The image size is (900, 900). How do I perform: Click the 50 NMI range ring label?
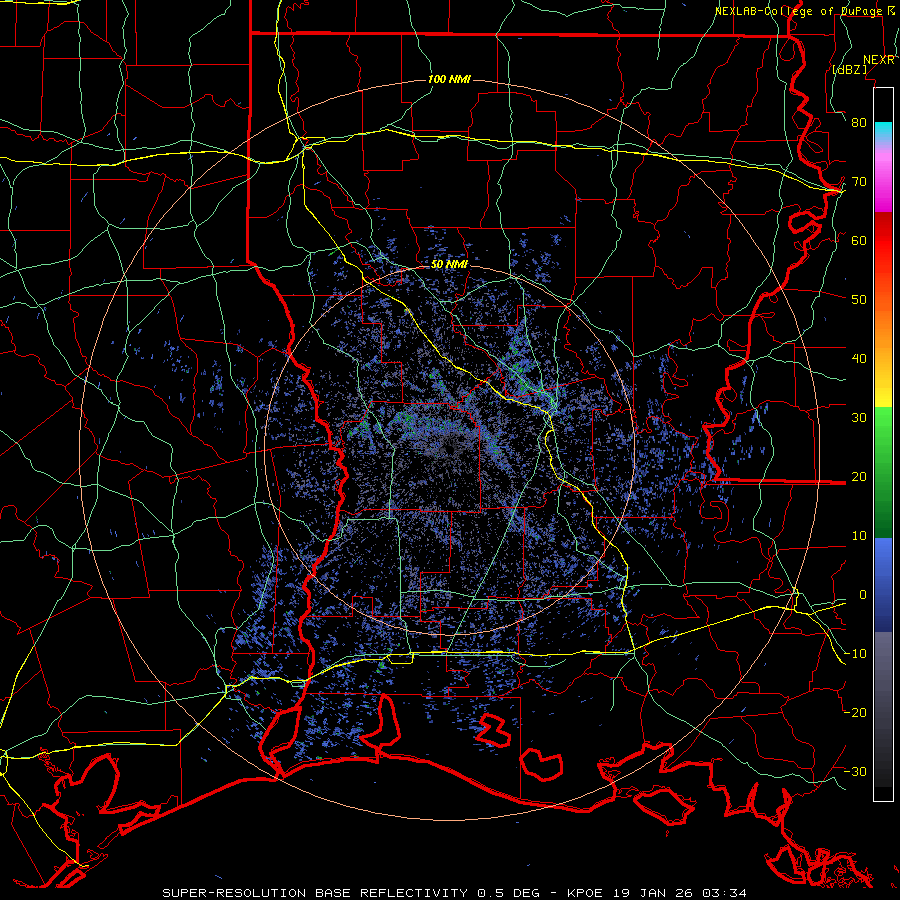[x=449, y=264]
